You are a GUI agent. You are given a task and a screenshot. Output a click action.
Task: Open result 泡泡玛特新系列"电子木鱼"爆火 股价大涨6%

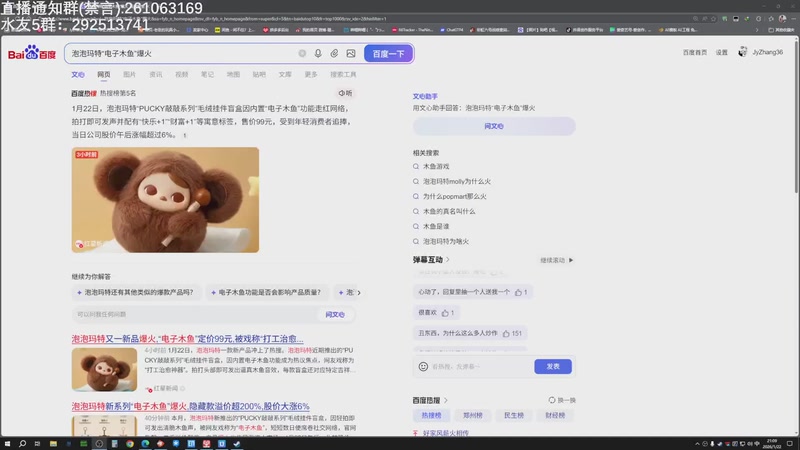190,406
